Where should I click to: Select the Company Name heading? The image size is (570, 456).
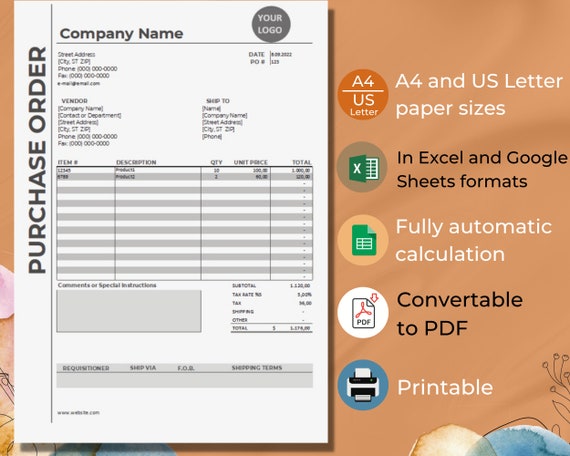tap(121, 33)
